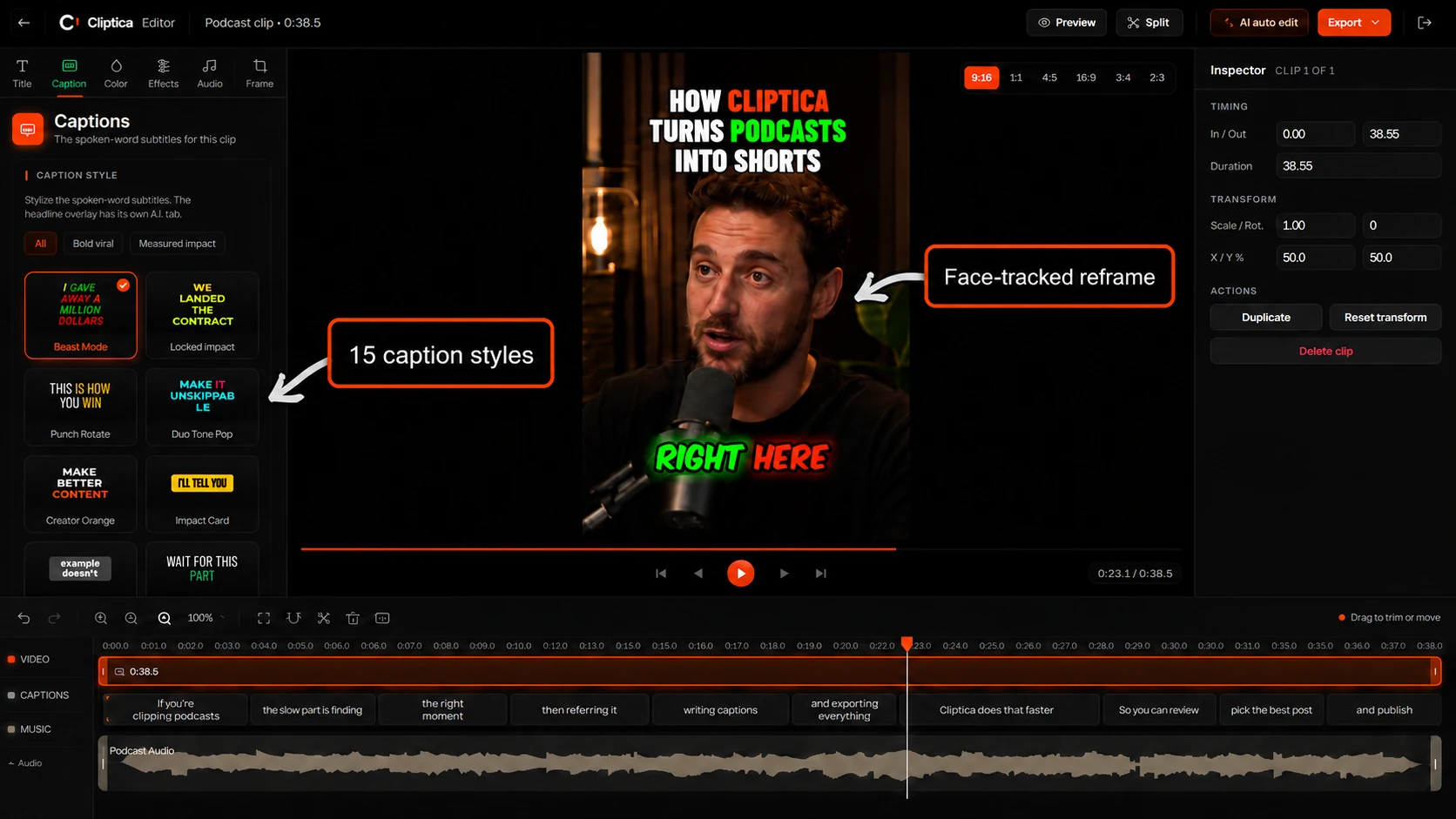Click the trash delete icon in timeline toolbar
Image resolution: width=1456 pixels, height=819 pixels.
pos(353,618)
